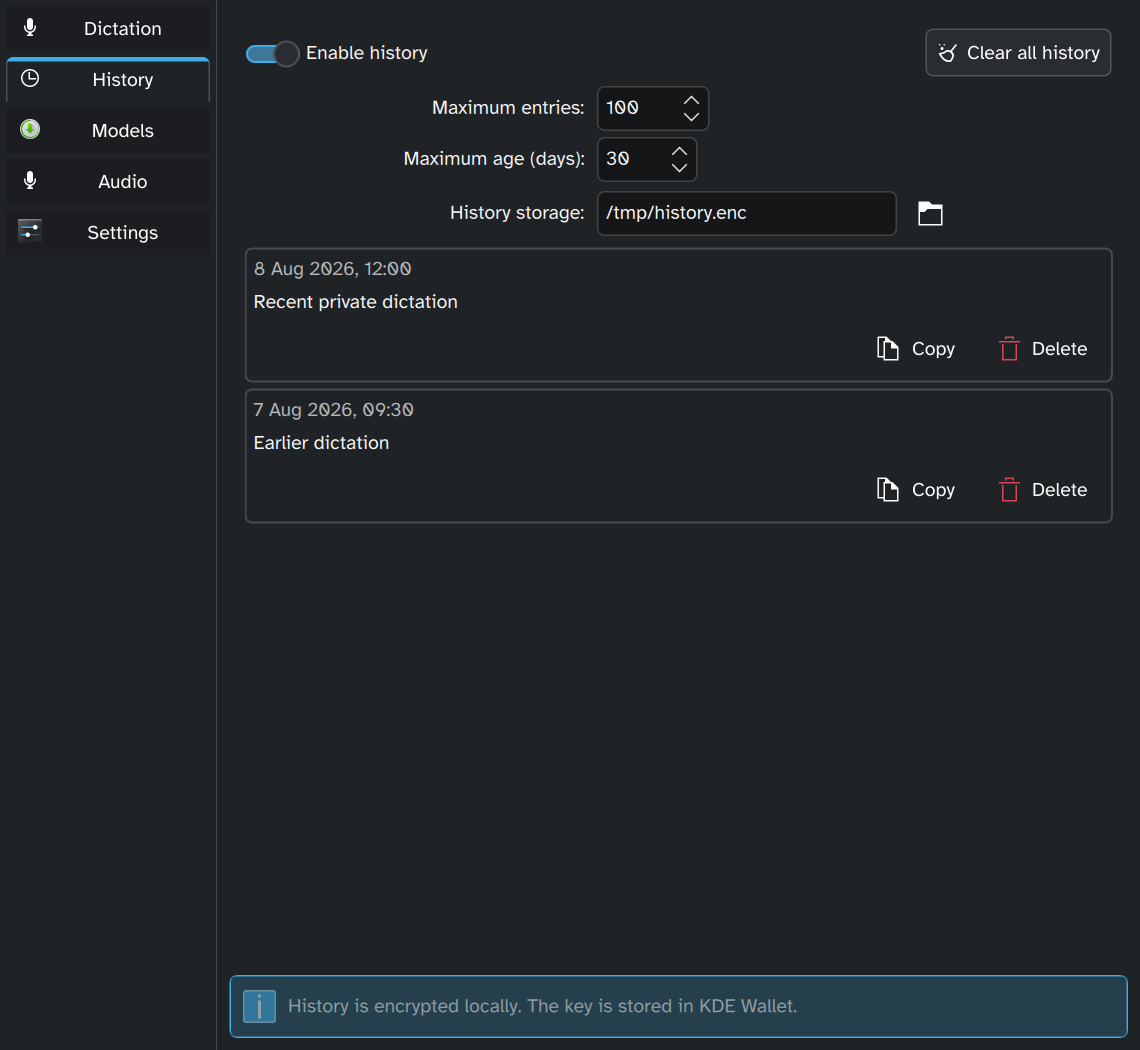Click the Enable history label

(366, 53)
